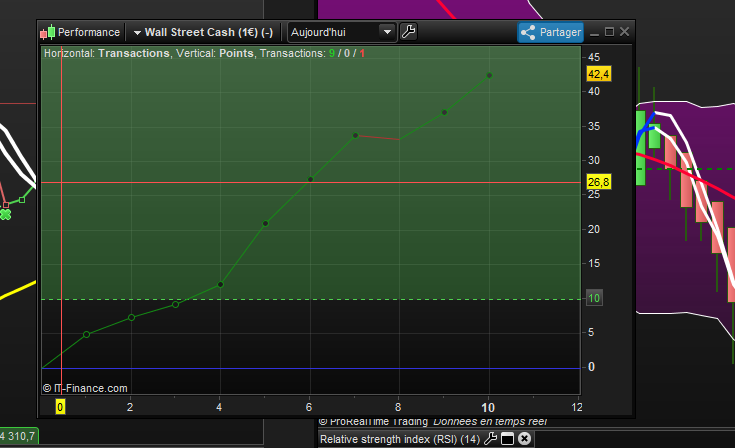Click the data point at transaction 5
This screenshot has width=735, height=448.
click(x=265, y=224)
